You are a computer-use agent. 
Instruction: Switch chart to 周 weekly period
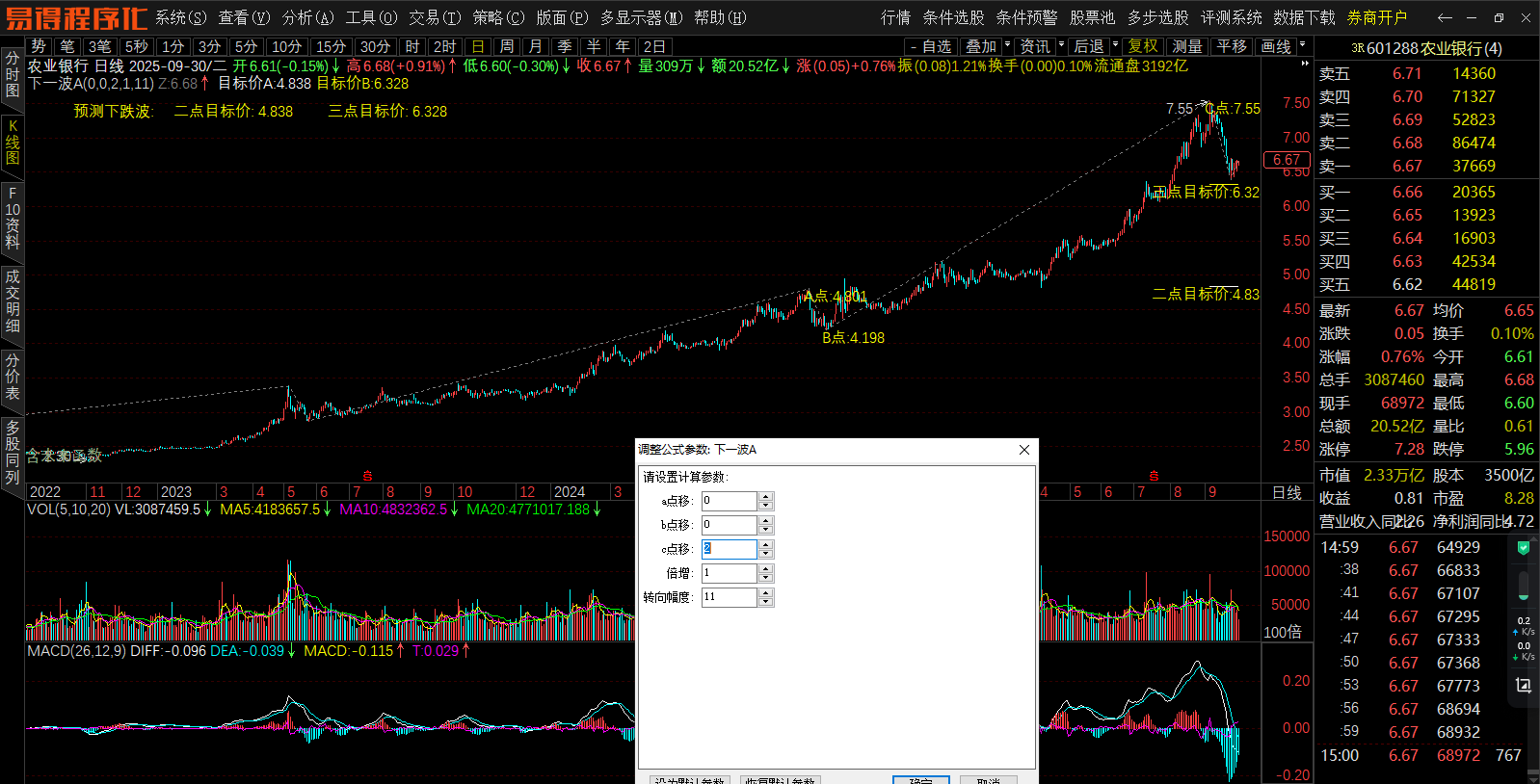[x=507, y=46]
